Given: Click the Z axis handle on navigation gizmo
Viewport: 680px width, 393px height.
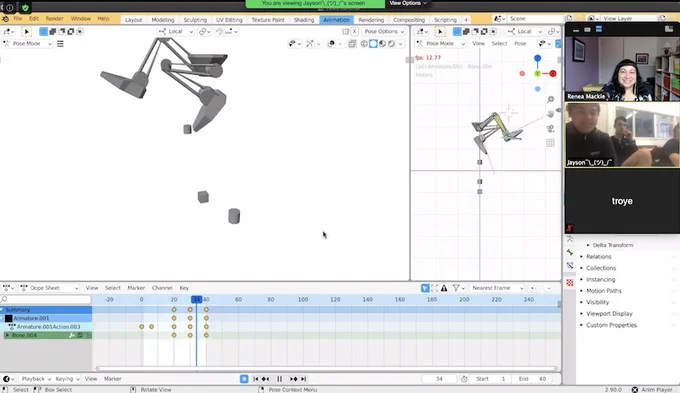Looking at the screenshot, I should tap(537, 58).
